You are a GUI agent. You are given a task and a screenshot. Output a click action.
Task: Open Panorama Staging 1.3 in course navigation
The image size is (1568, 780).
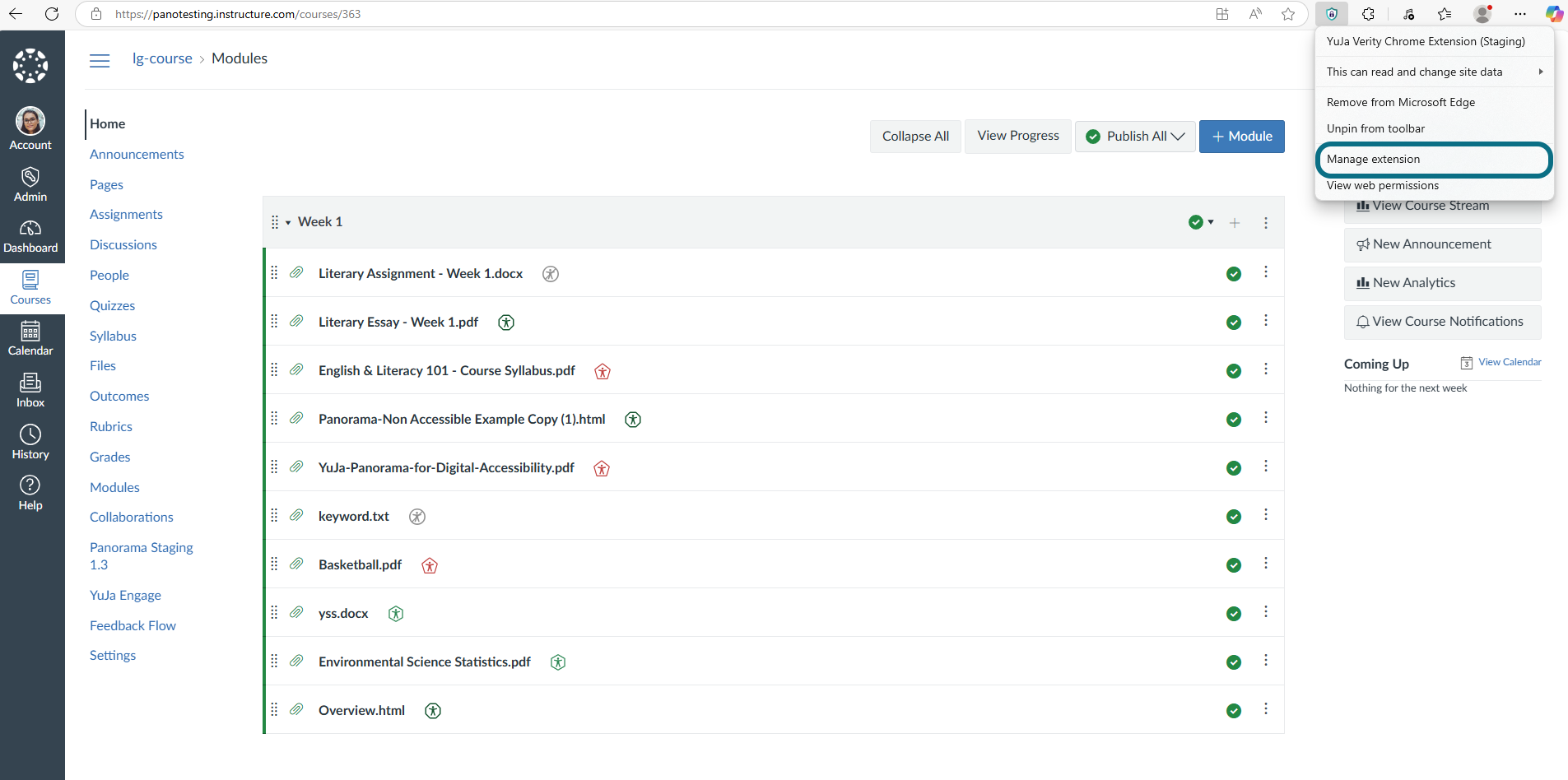click(142, 556)
